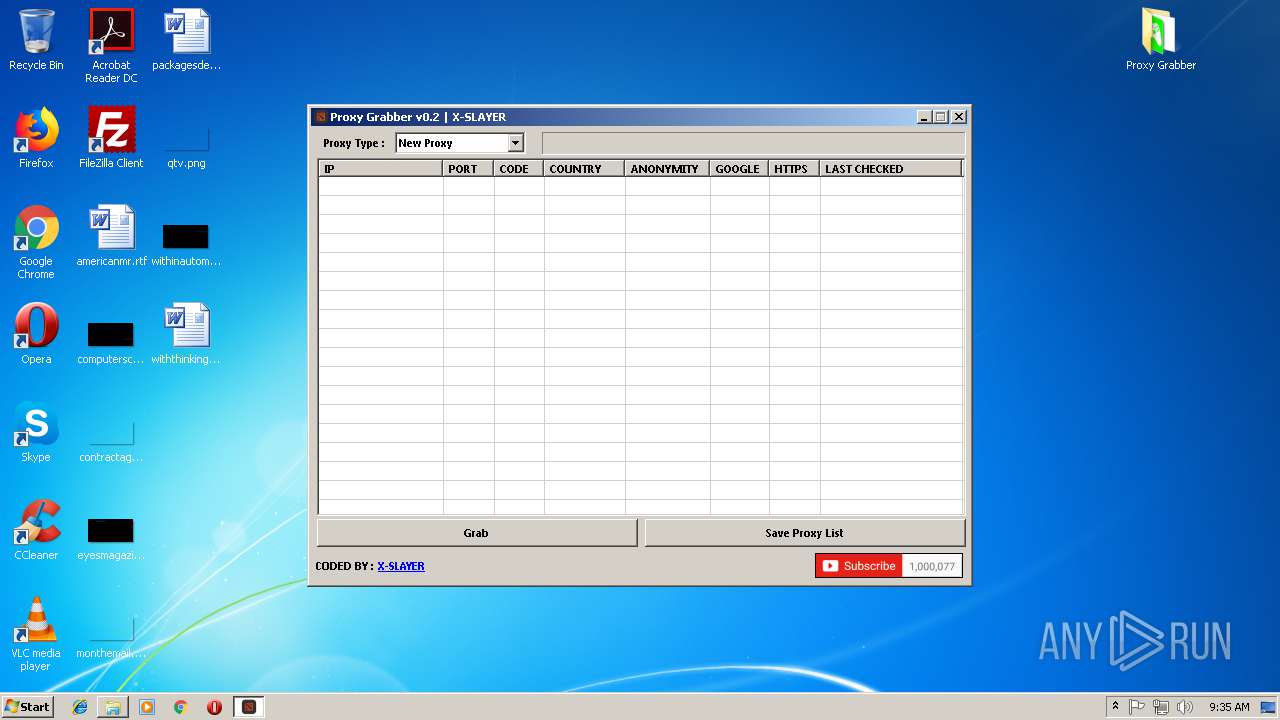This screenshot has width=1280, height=720.
Task: Click Save Proxy List button
Action: point(804,533)
